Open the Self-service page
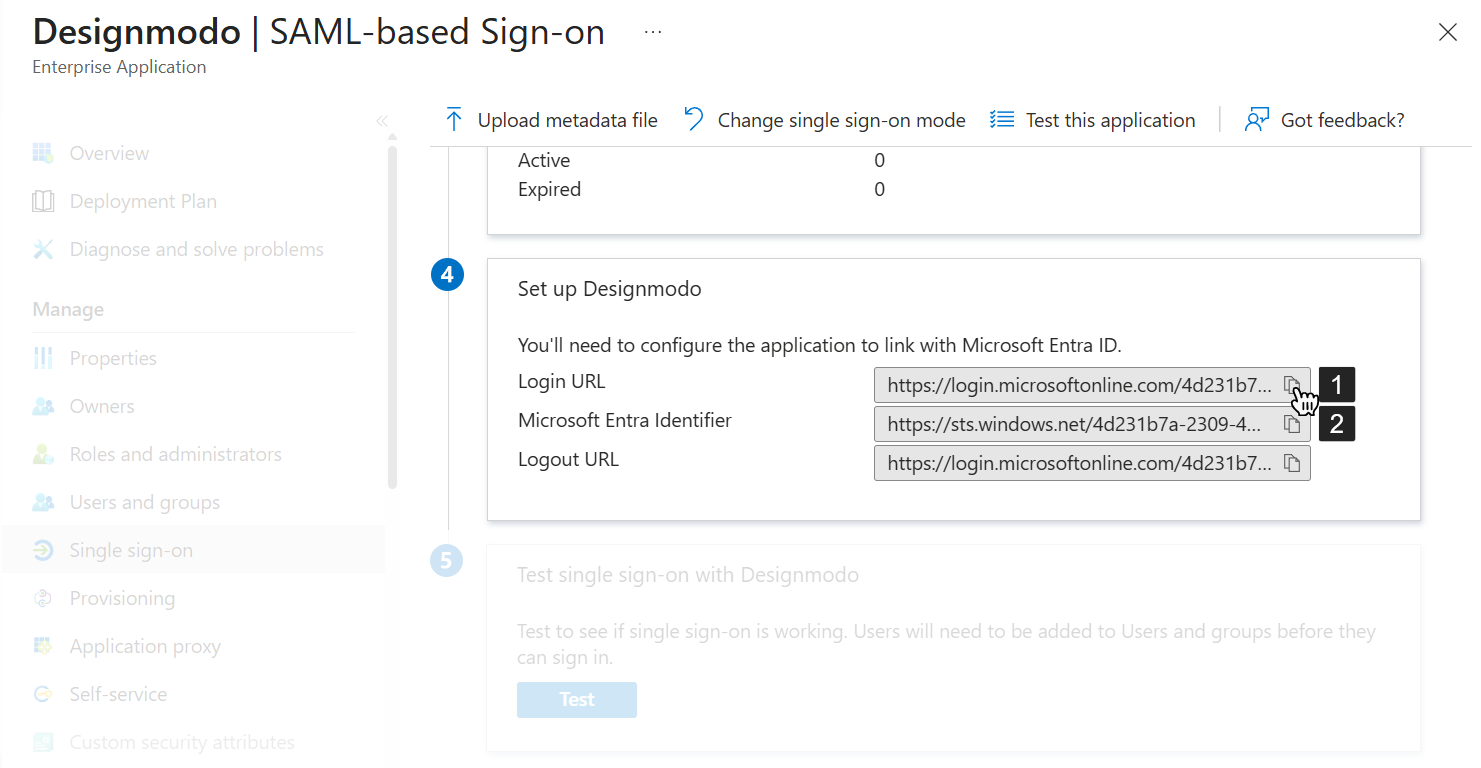Screen dimensions: 1481x768 (118, 694)
